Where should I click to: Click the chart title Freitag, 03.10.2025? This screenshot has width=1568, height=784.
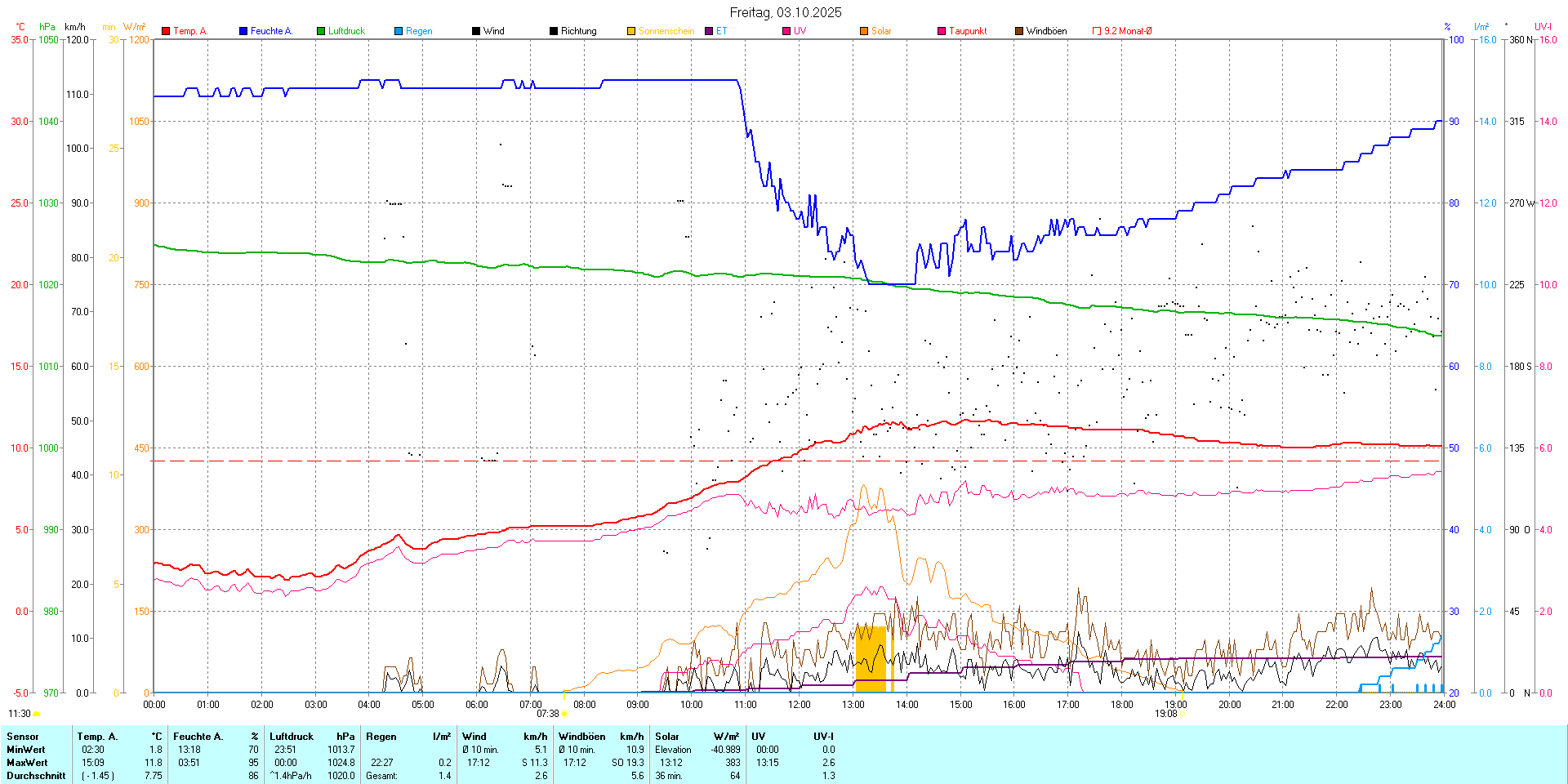(785, 12)
